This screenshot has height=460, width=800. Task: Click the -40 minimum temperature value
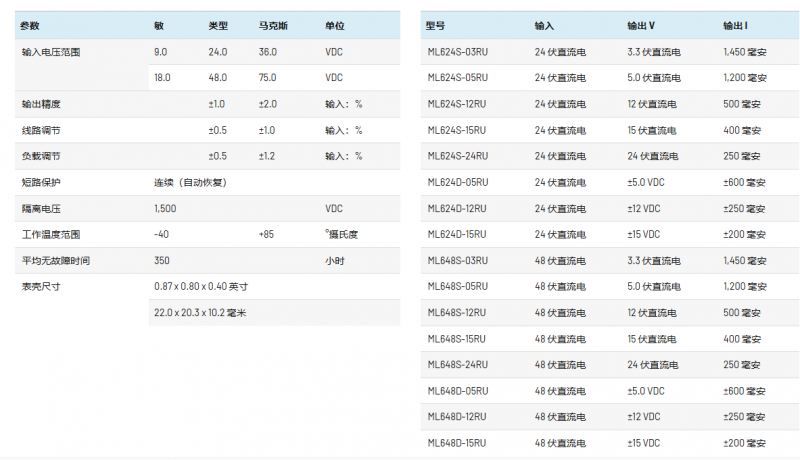click(x=161, y=235)
